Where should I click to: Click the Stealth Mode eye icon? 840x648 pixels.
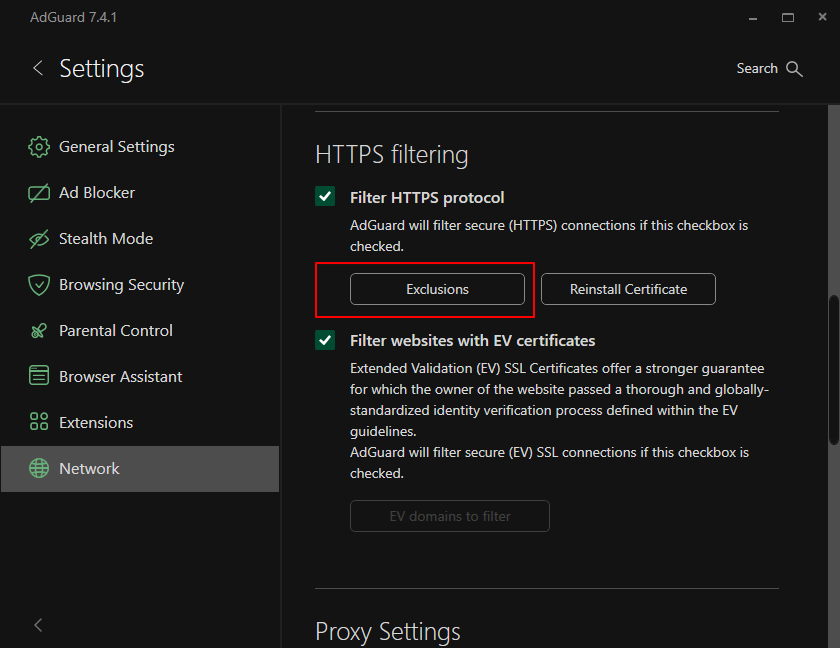click(39, 239)
